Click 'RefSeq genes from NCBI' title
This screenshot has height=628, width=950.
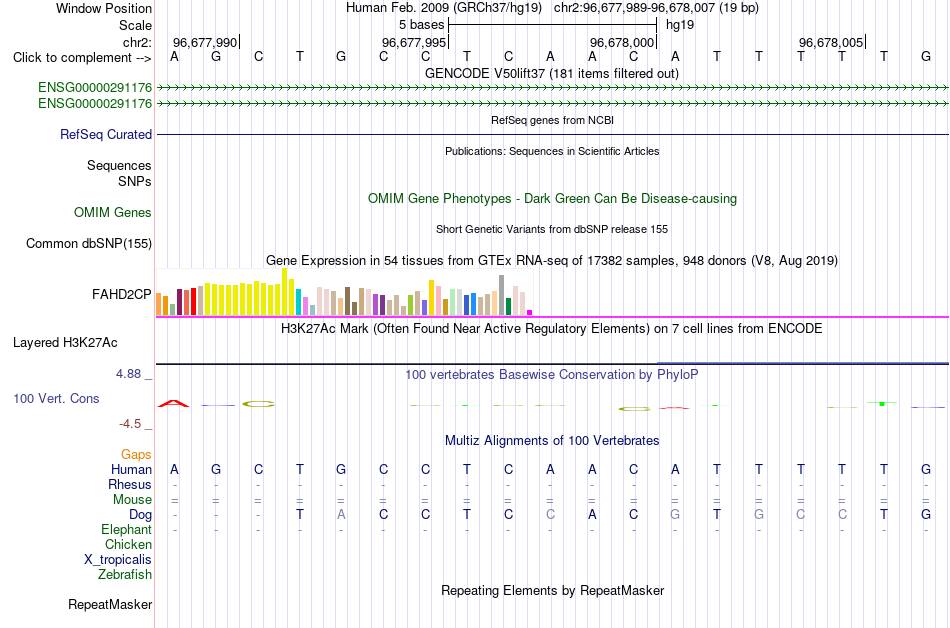click(552, 120)
